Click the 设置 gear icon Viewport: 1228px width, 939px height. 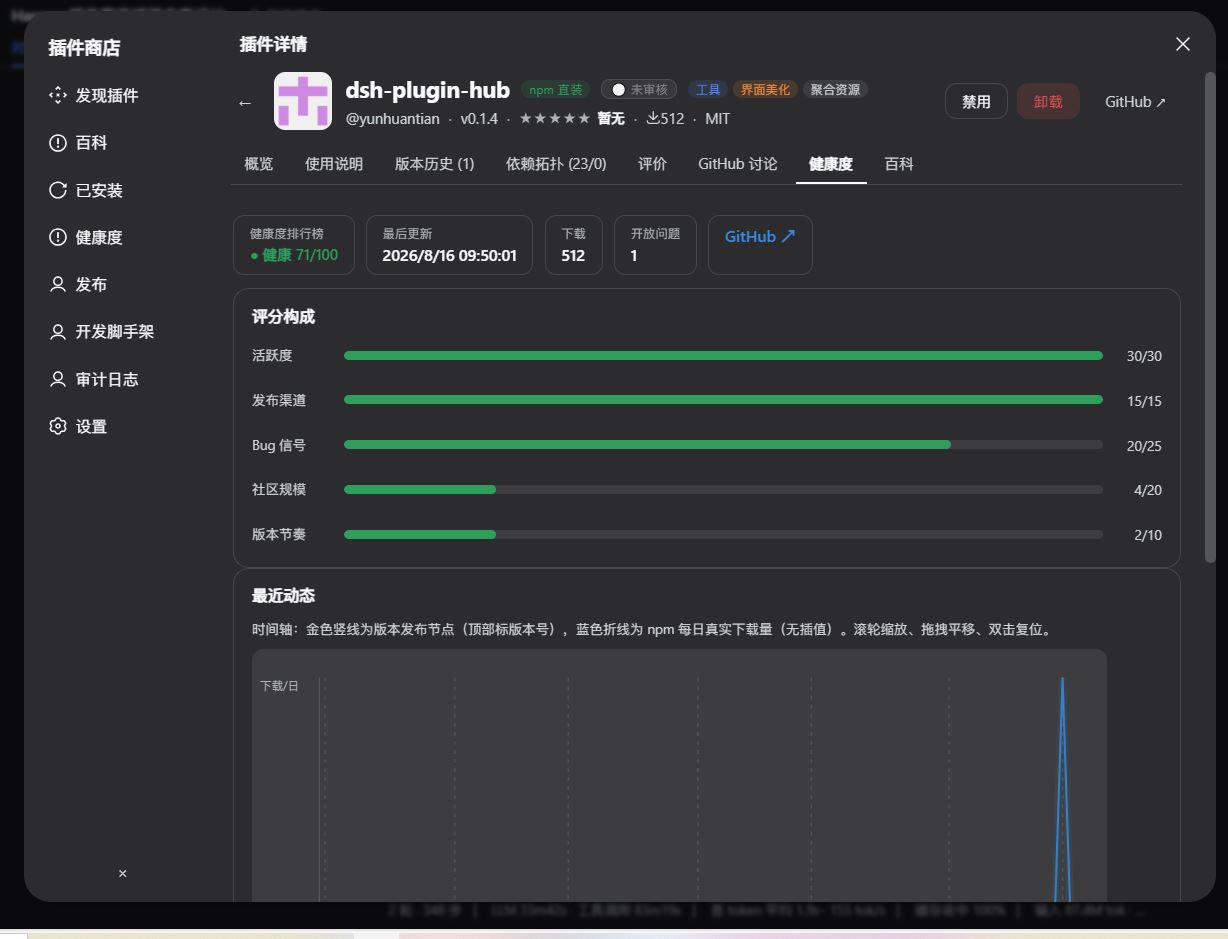point(58,426)
